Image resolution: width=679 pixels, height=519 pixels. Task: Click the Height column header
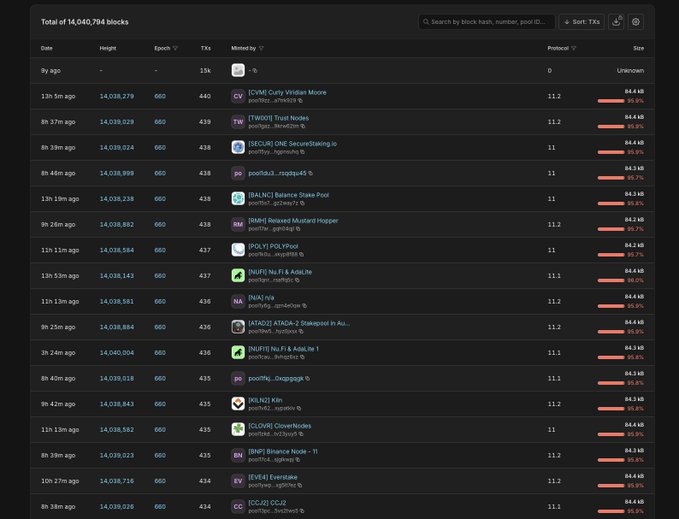click(x=108, y=48)
